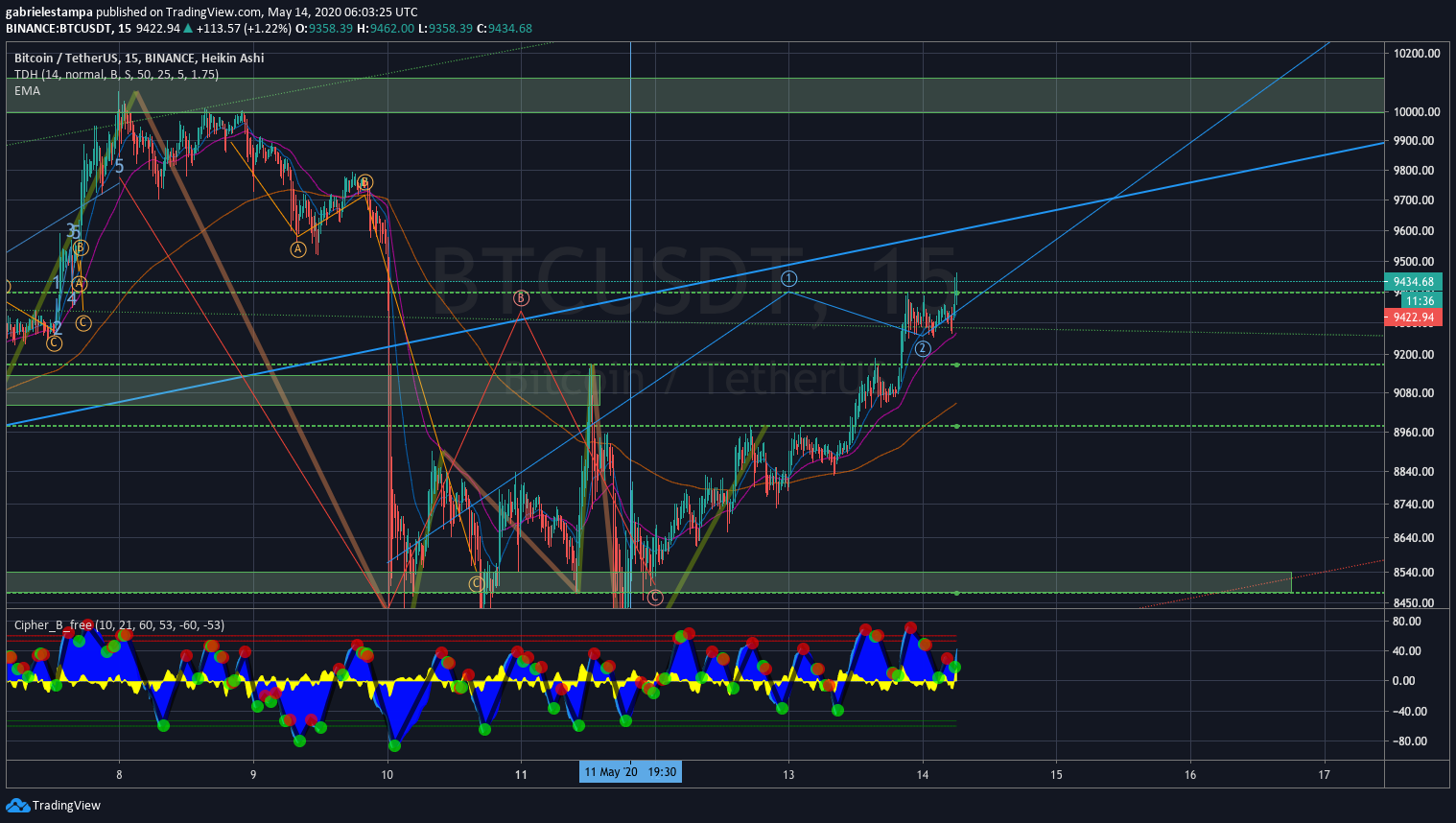1456x823 pixels.
Task: Select orange circled B label near 9750
Action: [x=364, y=182]
